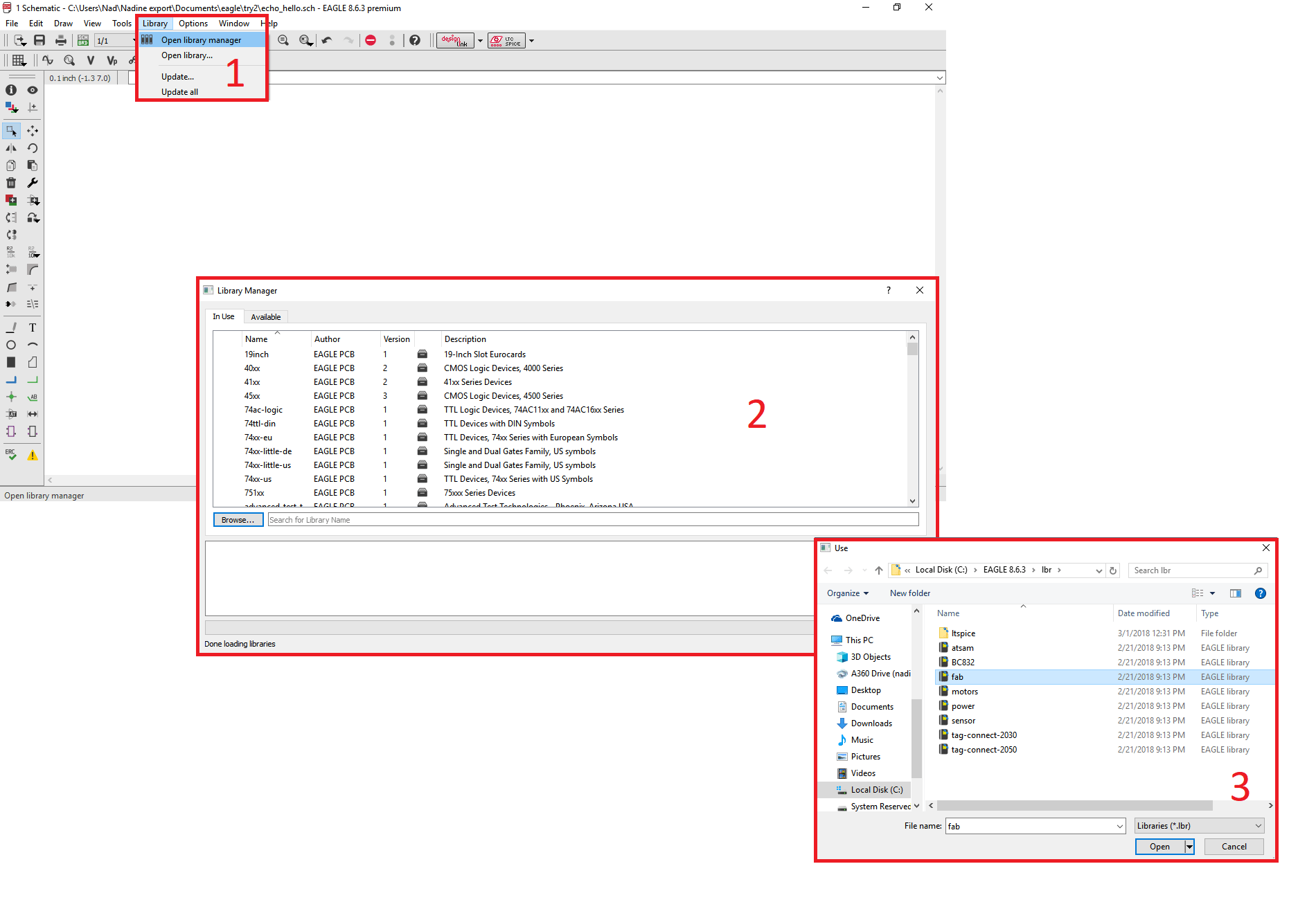Click the design link button
This screenshot has height=900, width=1316.
click(x=455, y=40)
